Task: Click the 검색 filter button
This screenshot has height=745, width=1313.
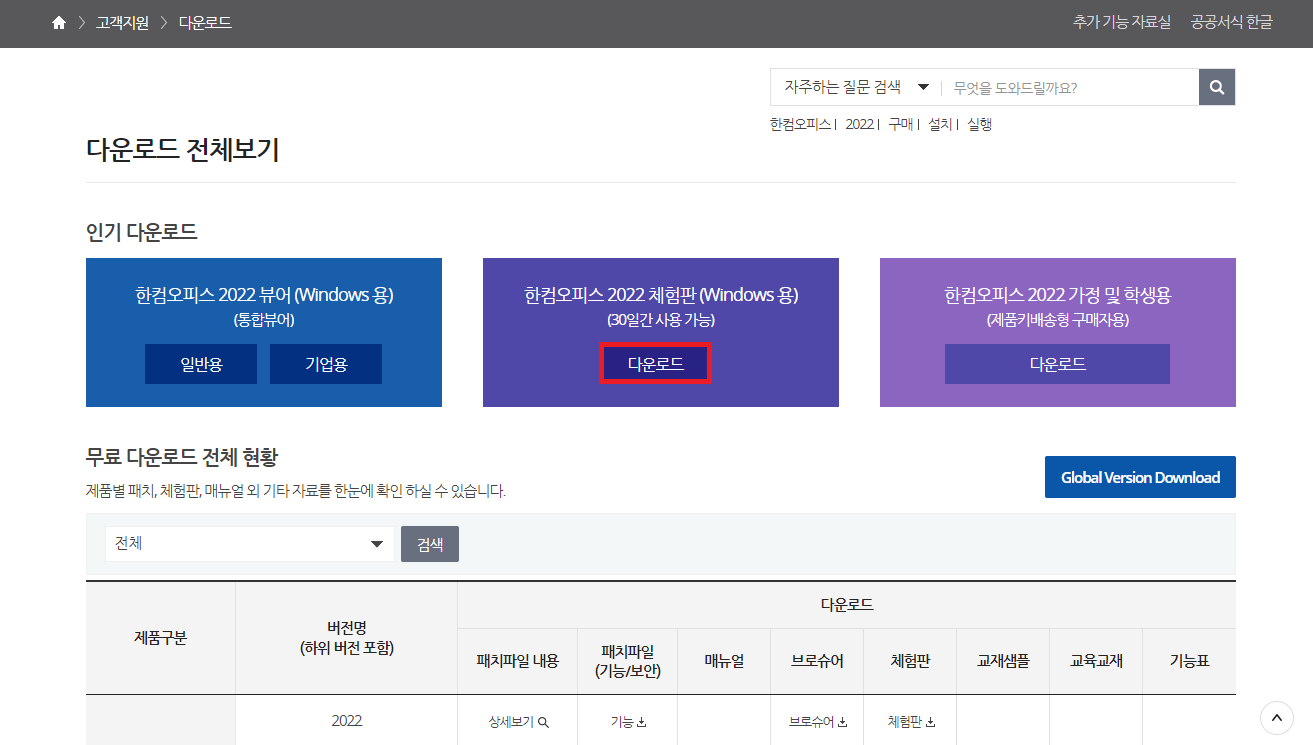Action: tap(430, 544)
